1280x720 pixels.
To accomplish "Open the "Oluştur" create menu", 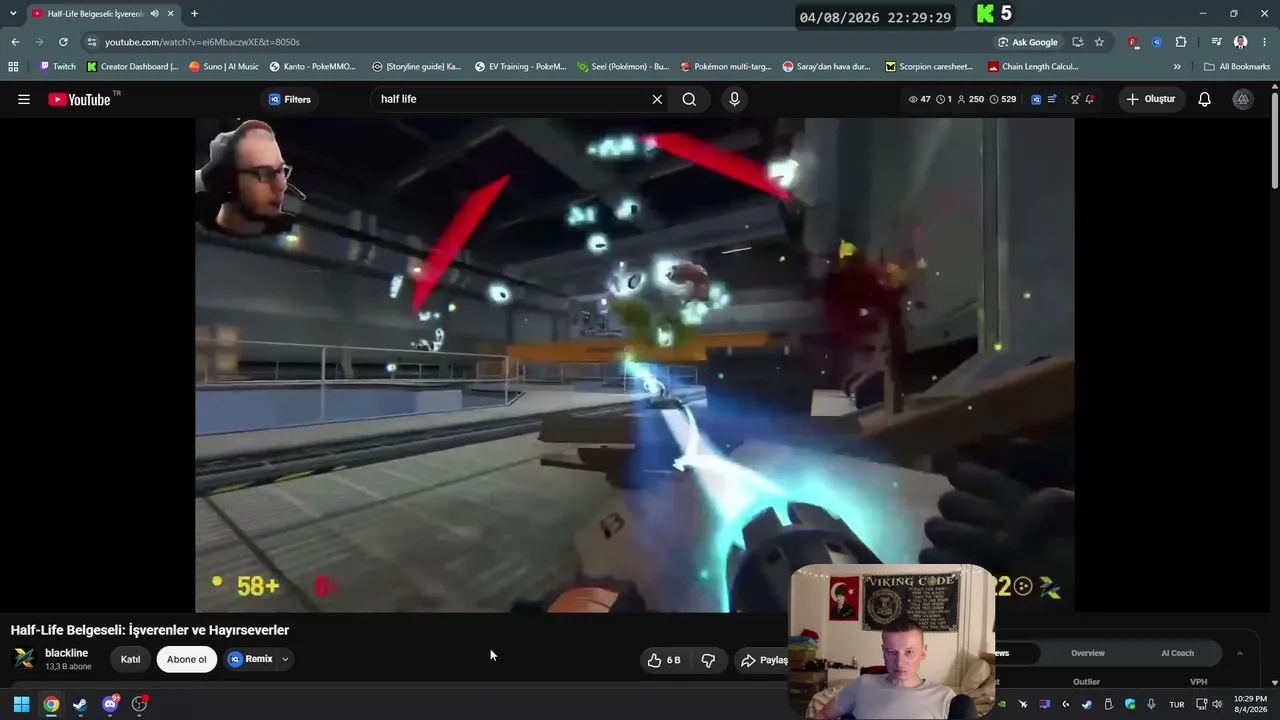I will click(1150, 99).
